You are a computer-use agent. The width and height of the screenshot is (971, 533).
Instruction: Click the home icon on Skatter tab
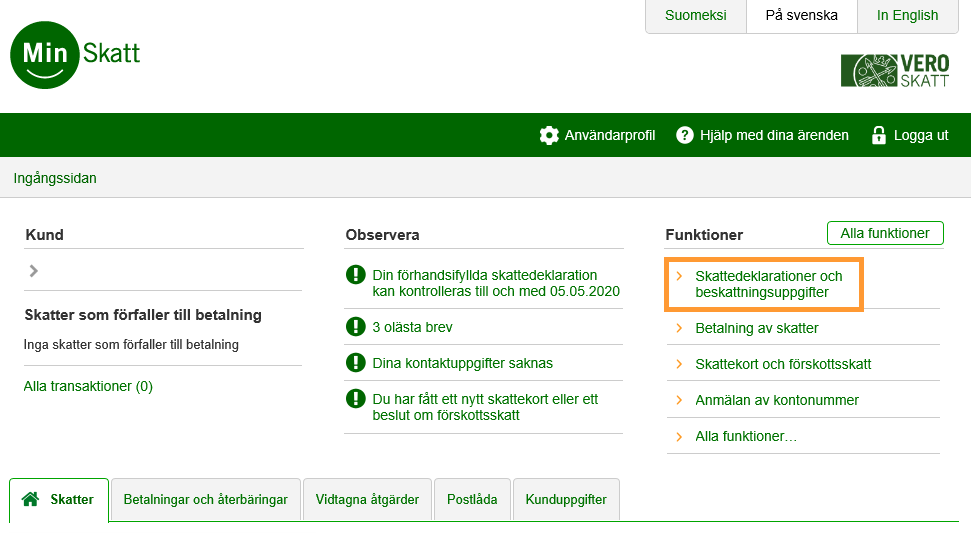[x=31, y=499]
